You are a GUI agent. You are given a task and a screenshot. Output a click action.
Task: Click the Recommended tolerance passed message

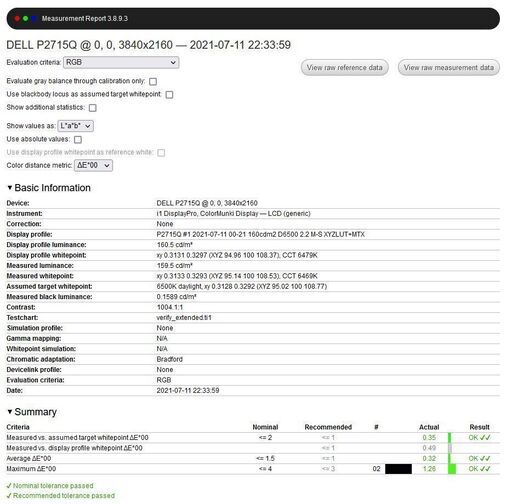pyautogui.click(x=61, y=496)
